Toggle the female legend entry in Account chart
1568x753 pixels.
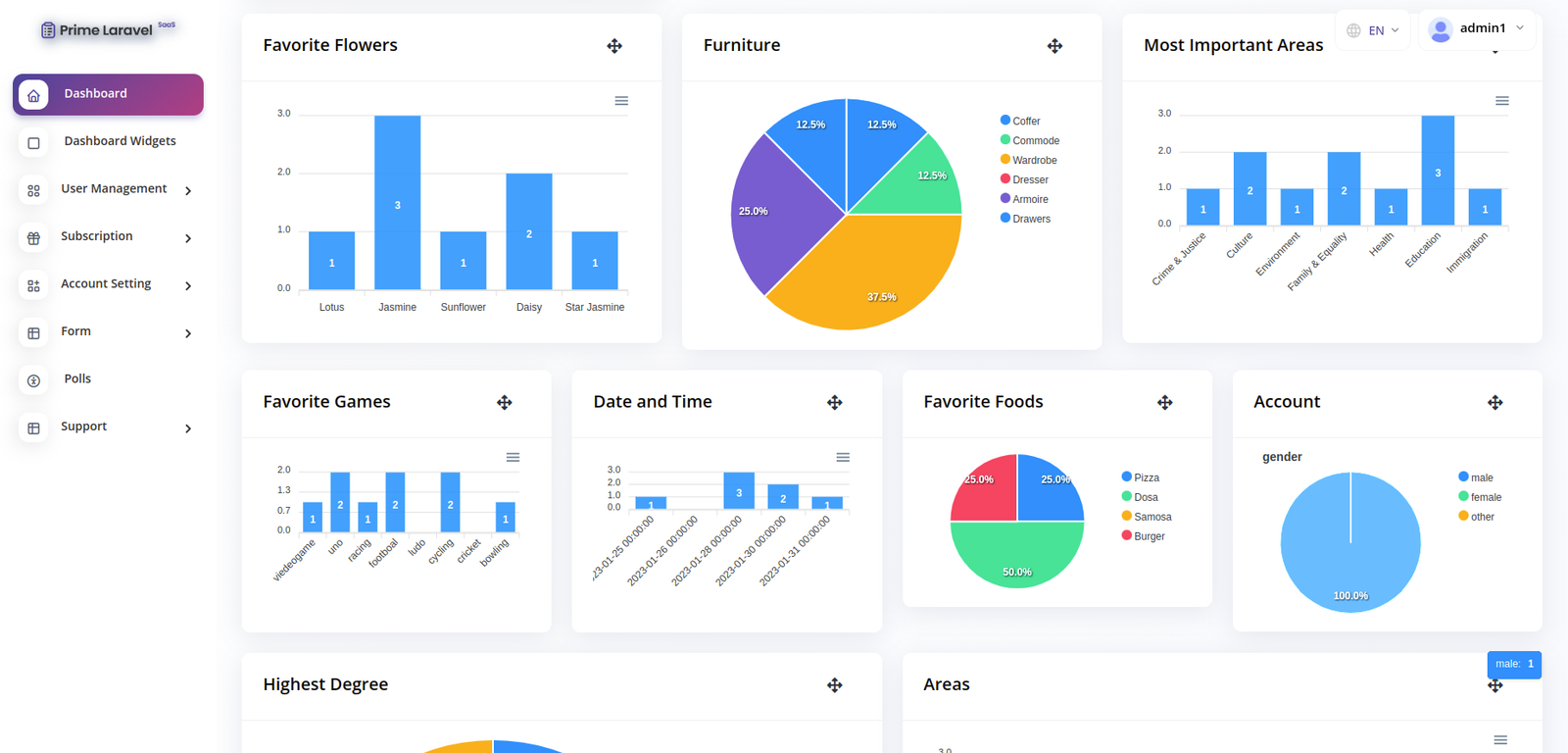click(1485, 497)
